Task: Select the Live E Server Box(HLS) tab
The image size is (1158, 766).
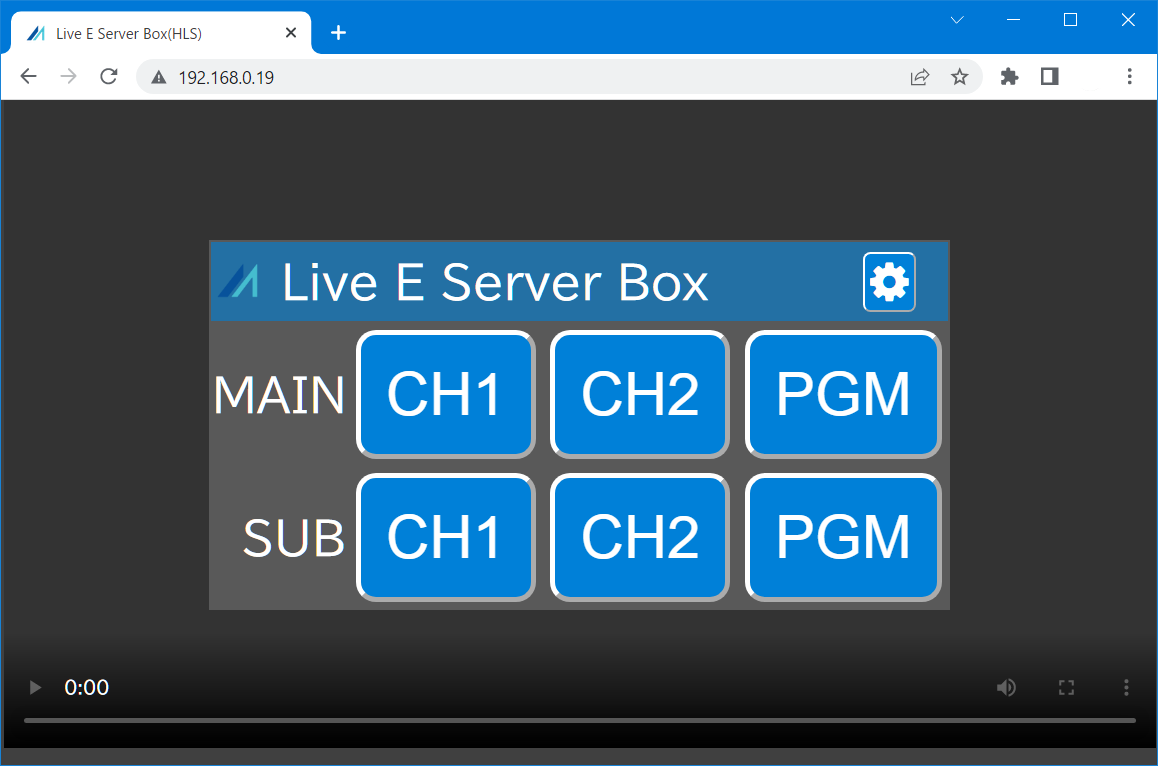Action: (161, 33)
